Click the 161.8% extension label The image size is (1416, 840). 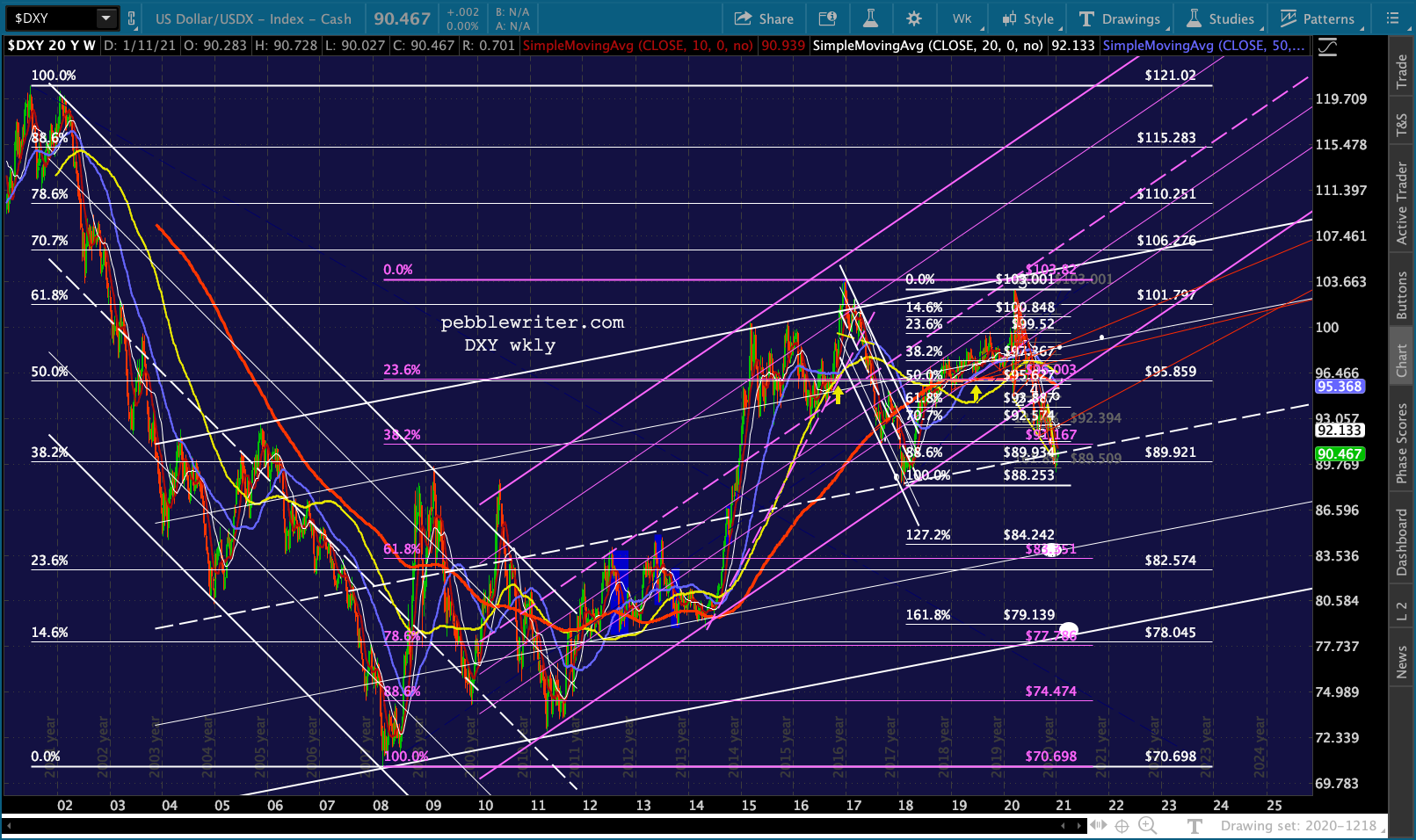pos(928,615)
